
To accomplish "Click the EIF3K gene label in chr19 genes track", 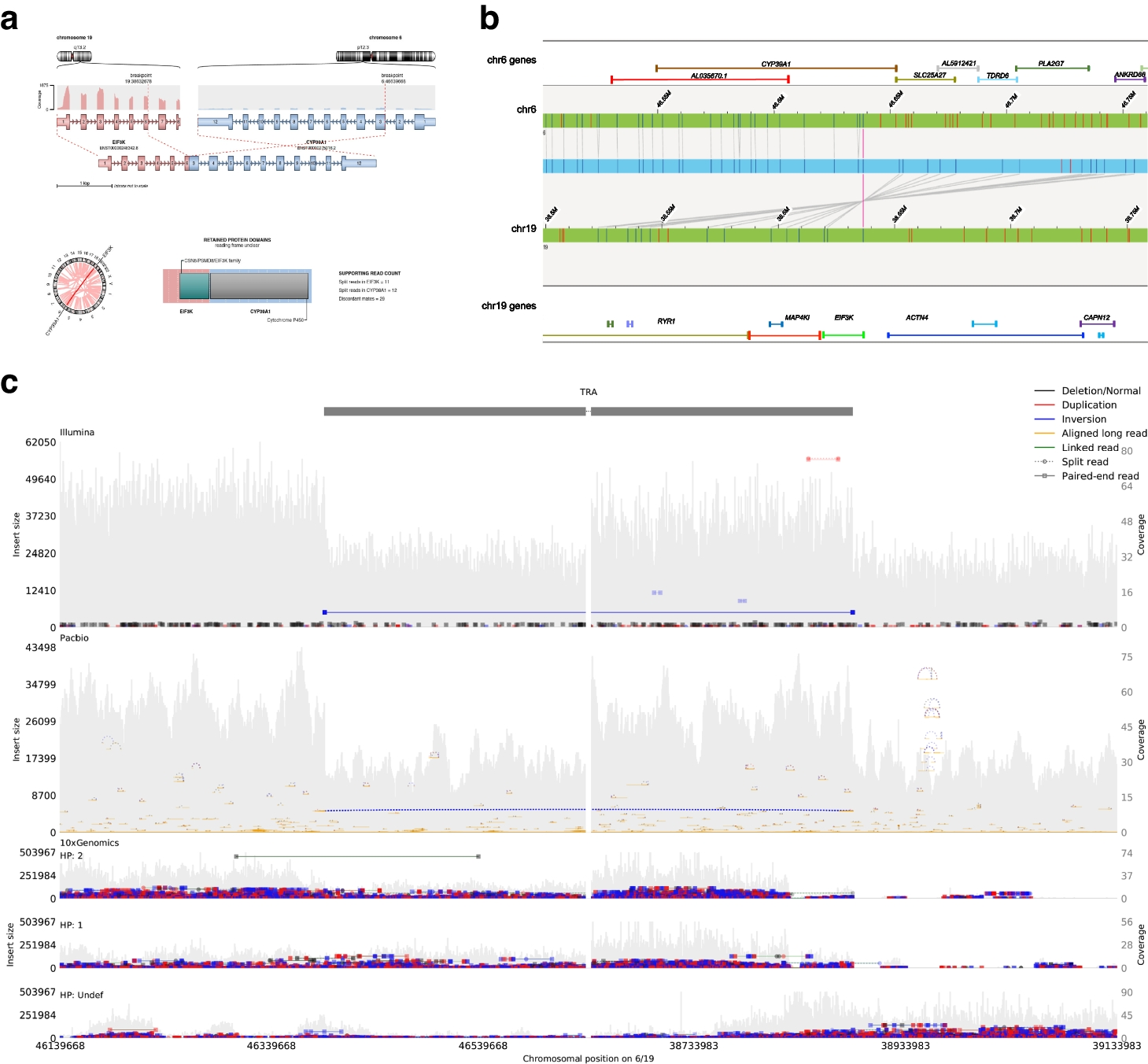I will pos(844,318).
